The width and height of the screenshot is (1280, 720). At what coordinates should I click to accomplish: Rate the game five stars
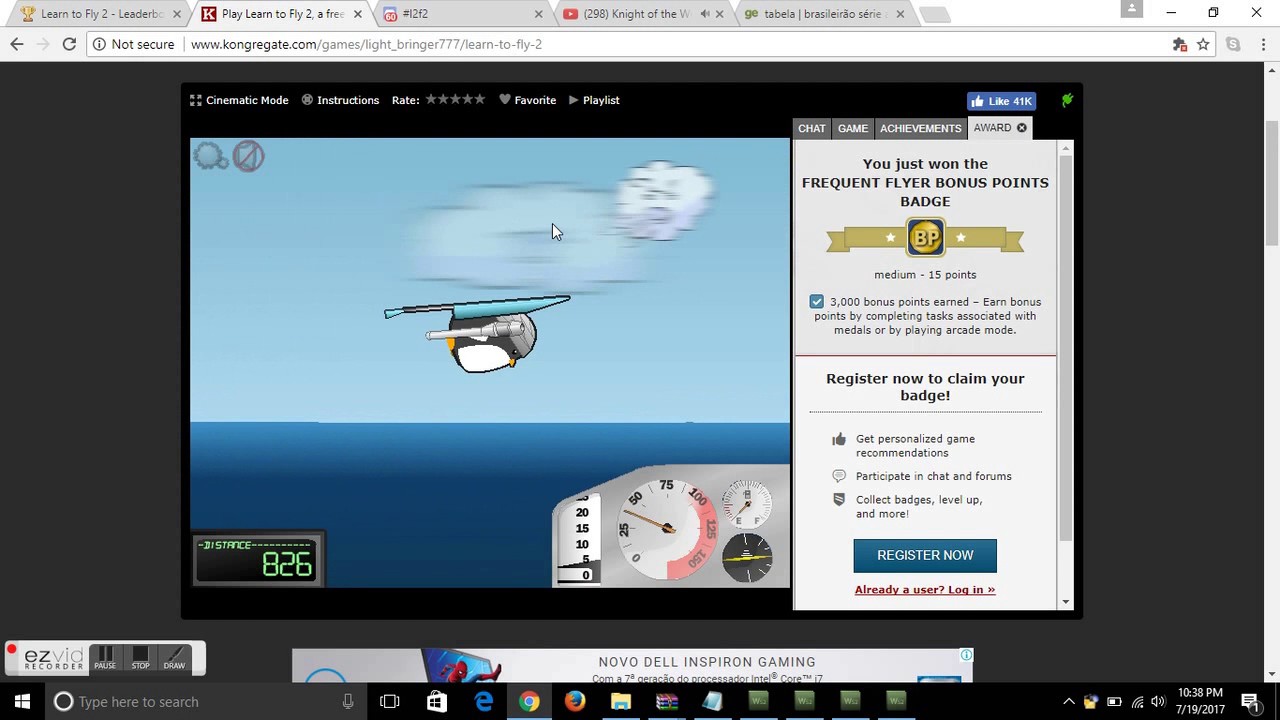[479, 99]
